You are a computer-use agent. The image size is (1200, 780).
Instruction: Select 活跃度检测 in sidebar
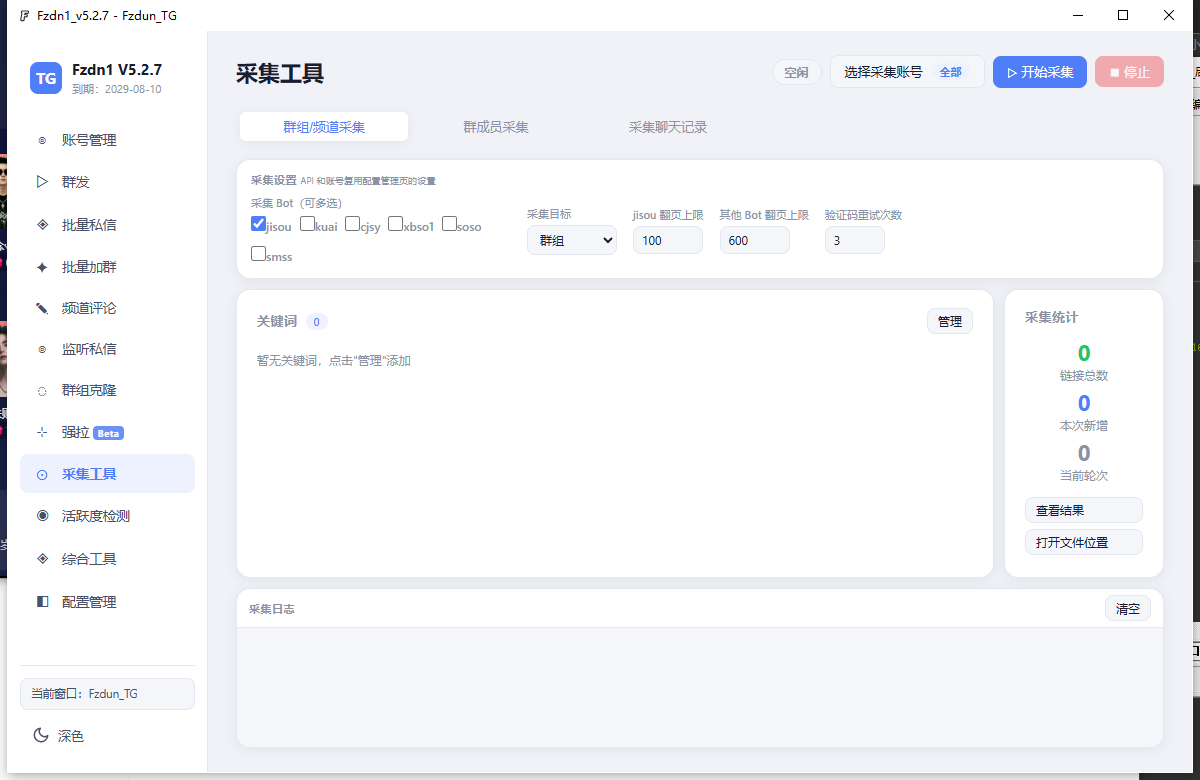click(107, 516)
